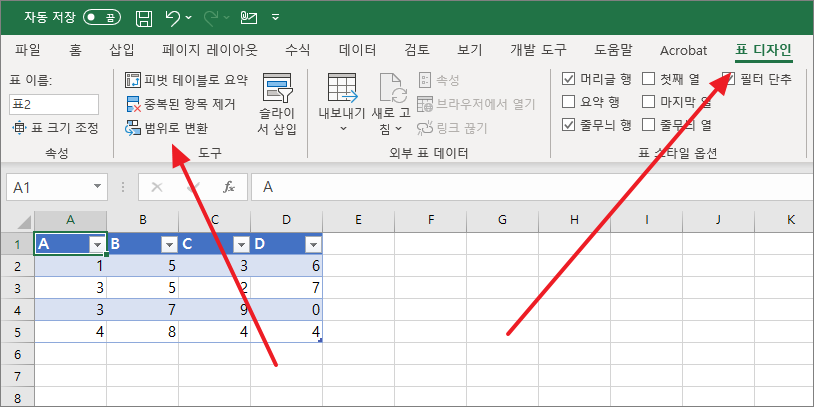The width and height of the screenshot is (814, 407).
Task: Enable the Total Row (요약 행) checkbox
Action: [569, 102]
